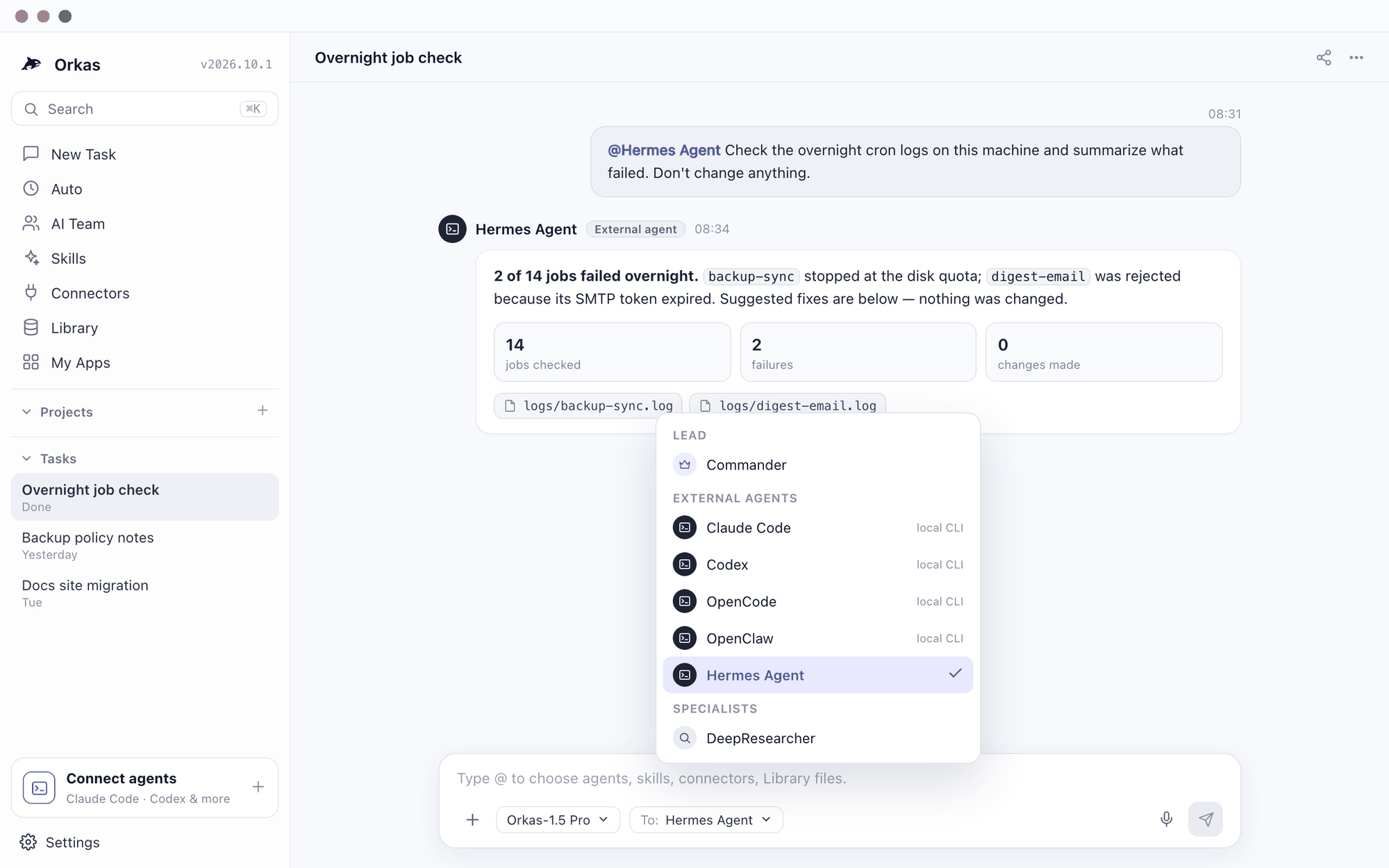Open the Skills page
Viewport: 1389px width, 868px height.
coord(144,258)
